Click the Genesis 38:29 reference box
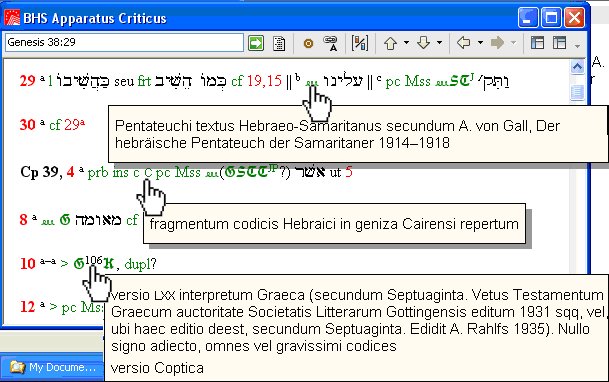 pos(124,42)
